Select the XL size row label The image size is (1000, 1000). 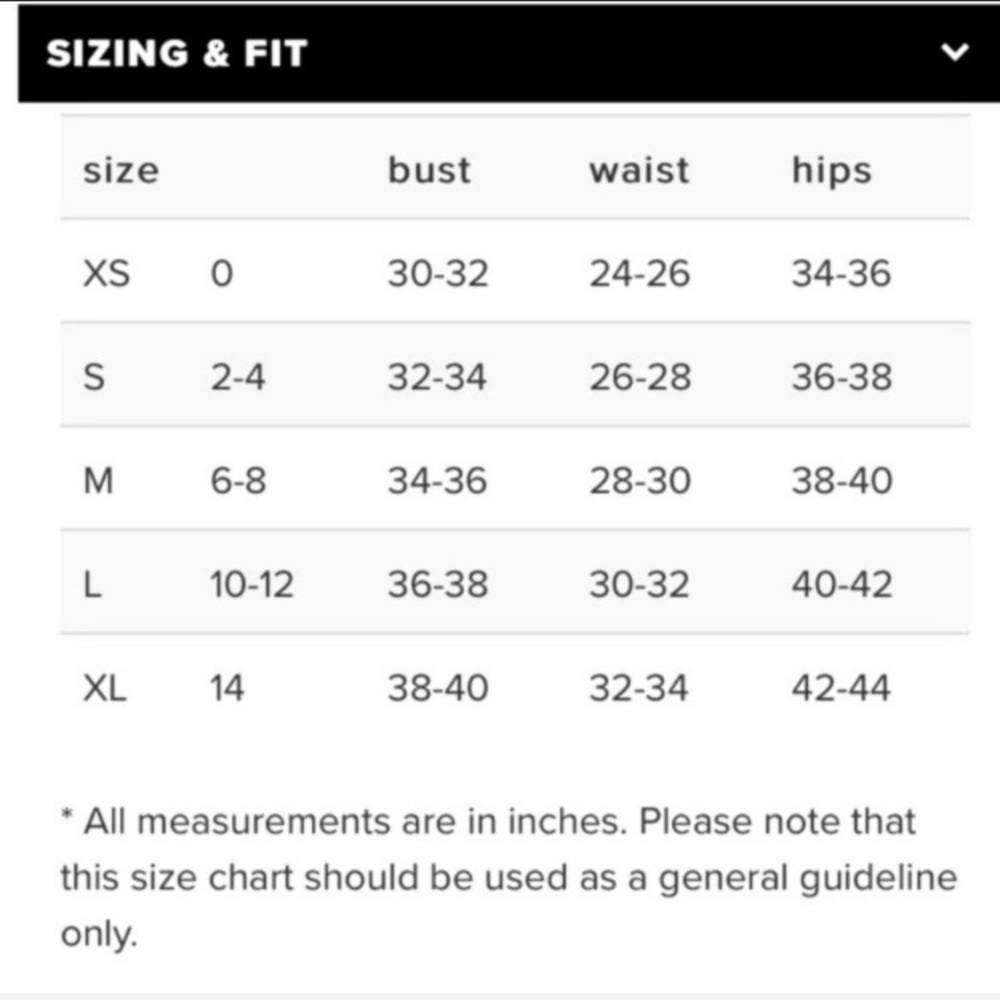[x=105, y=688]
